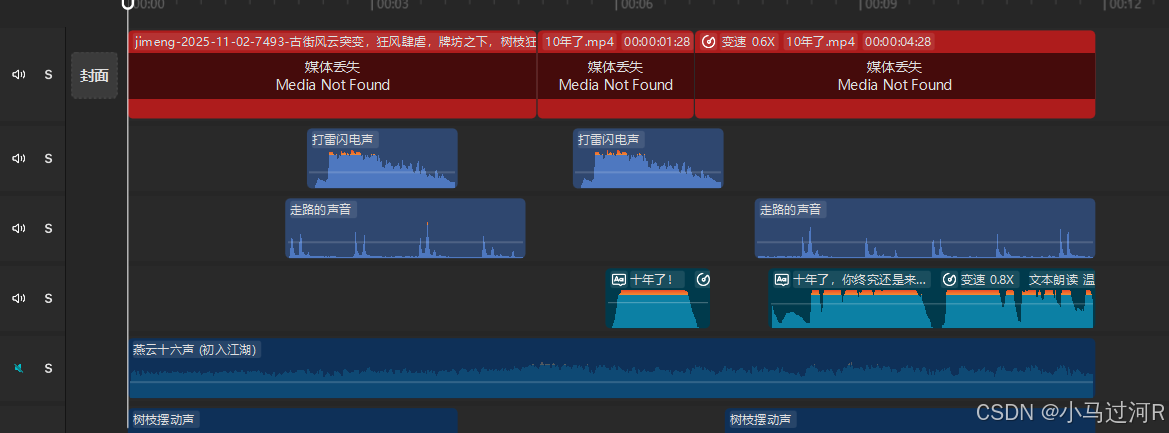Image resolution: width=1169 pixels, height=433 pixels.
Task: Select the 燕云十六声 (初入江湖) music clip
Action: [x=611, y=368]
